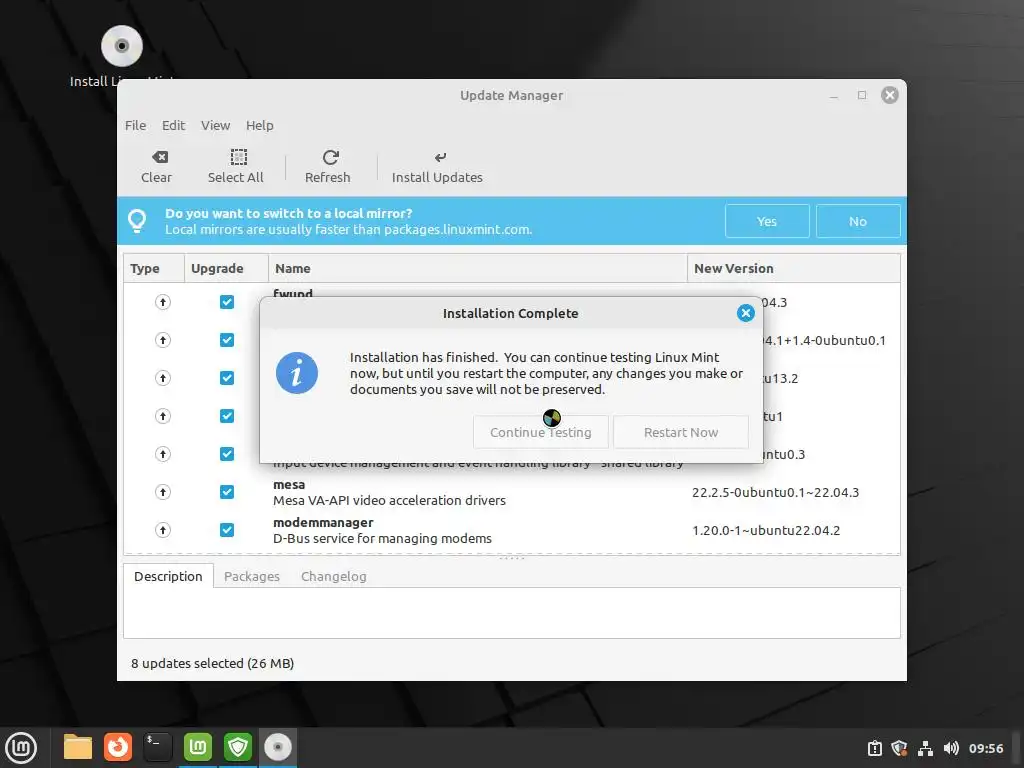Minimize the Update Manager window
Viewport: 1024px width, 768px height.
point(833,95)
